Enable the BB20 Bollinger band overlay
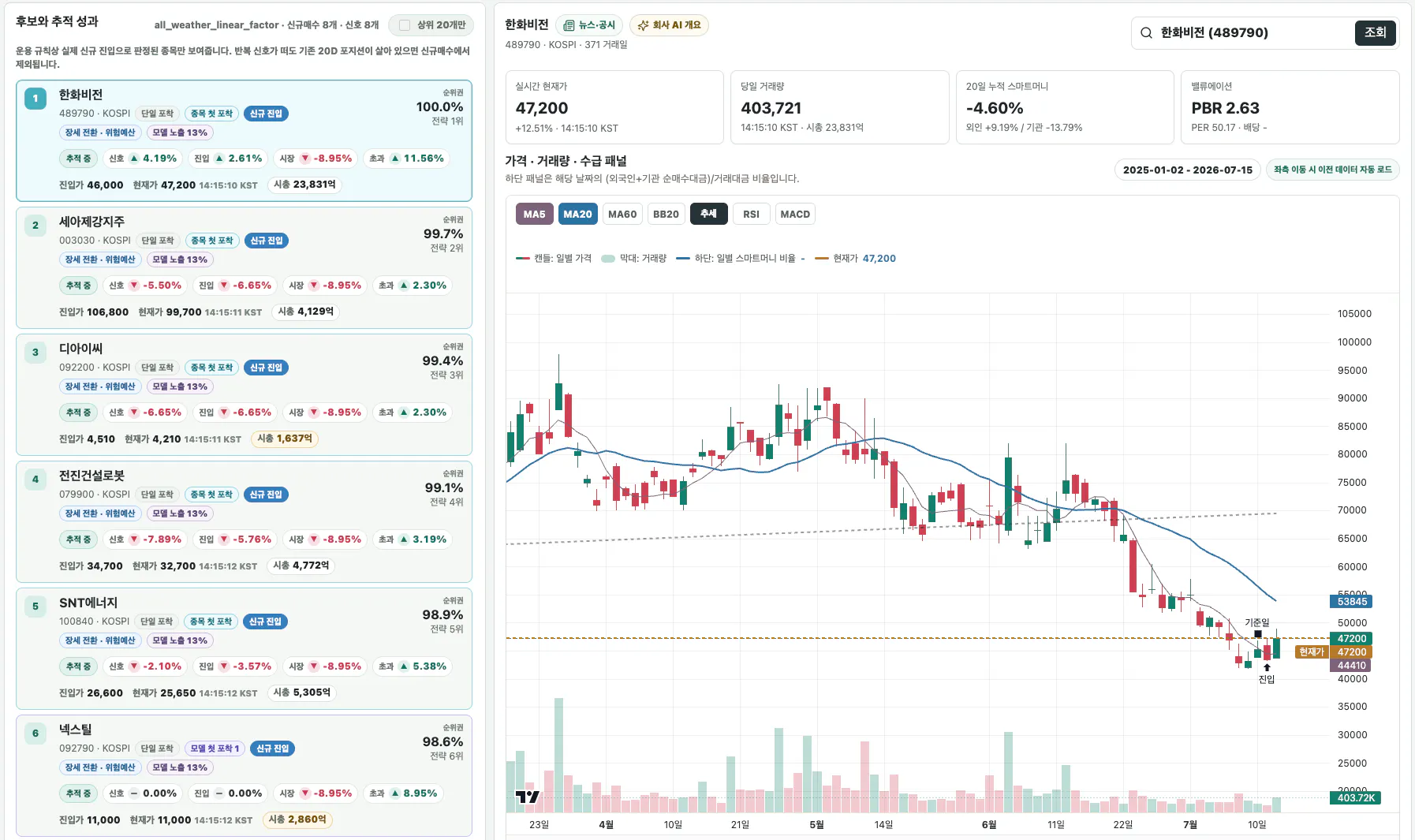This screenshot has height=840, width=1415. point(666,215)
